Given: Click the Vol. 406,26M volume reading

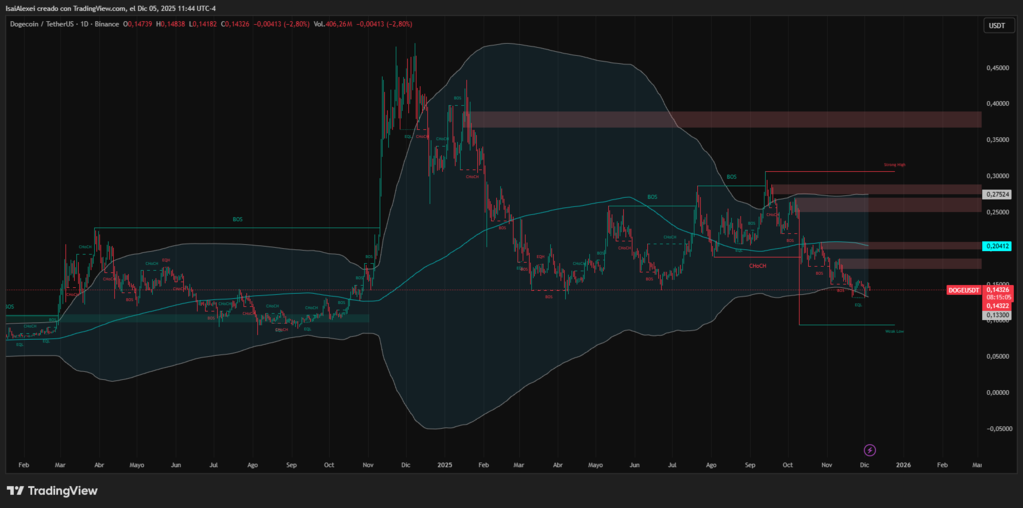Looking at the screenshot, I should [333, 24].
